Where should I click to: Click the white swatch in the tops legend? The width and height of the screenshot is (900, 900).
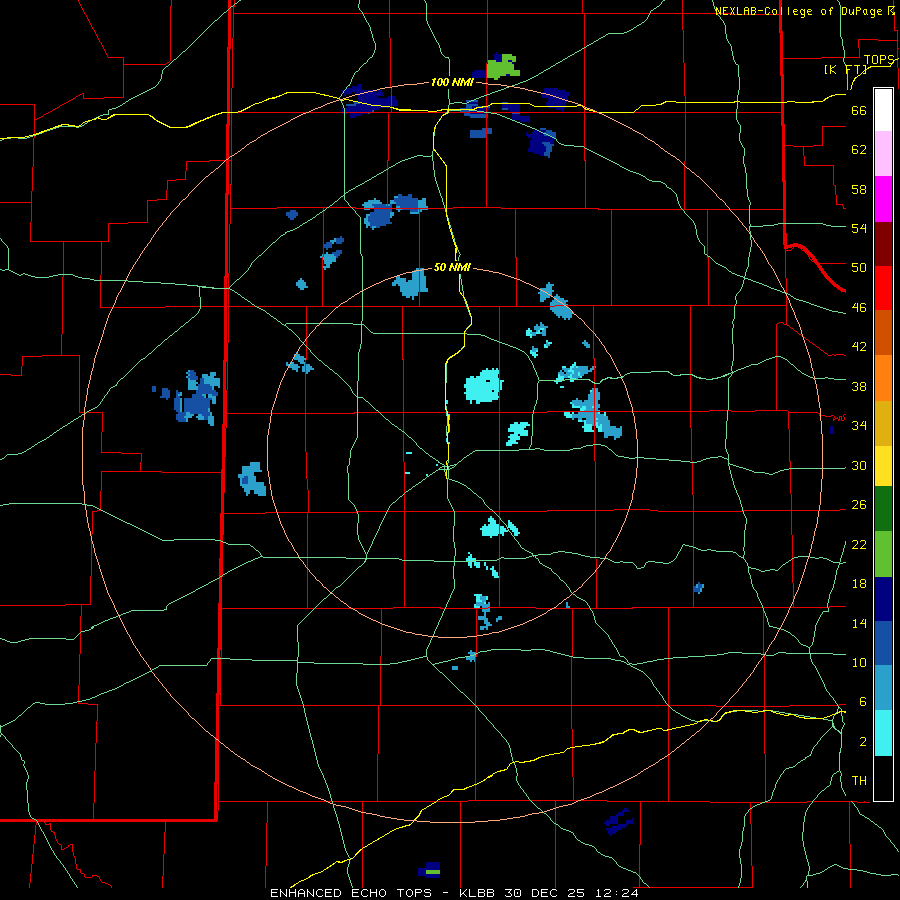[883, 110]
